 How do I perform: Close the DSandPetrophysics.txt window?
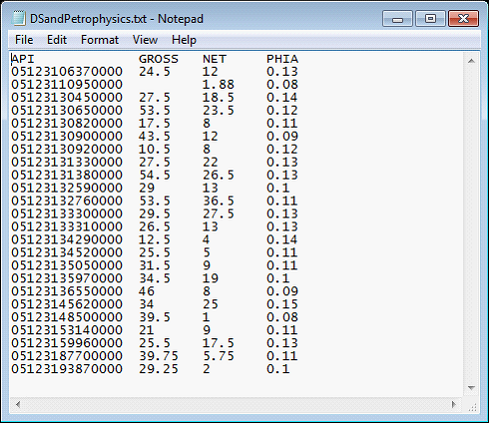pyautogui.click(x=463, y=18)
